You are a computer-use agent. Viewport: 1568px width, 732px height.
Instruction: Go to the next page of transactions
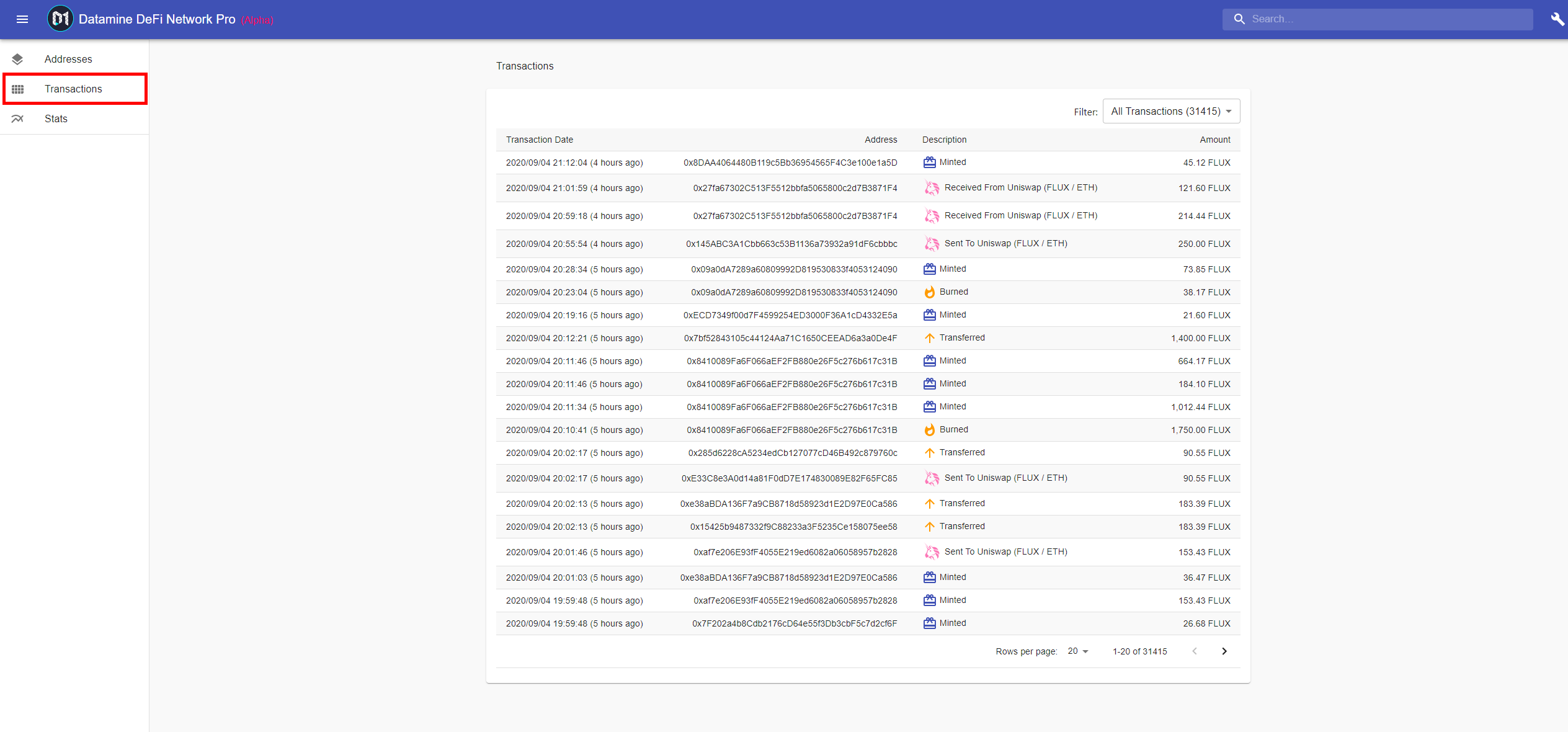tap(1224, 651)
